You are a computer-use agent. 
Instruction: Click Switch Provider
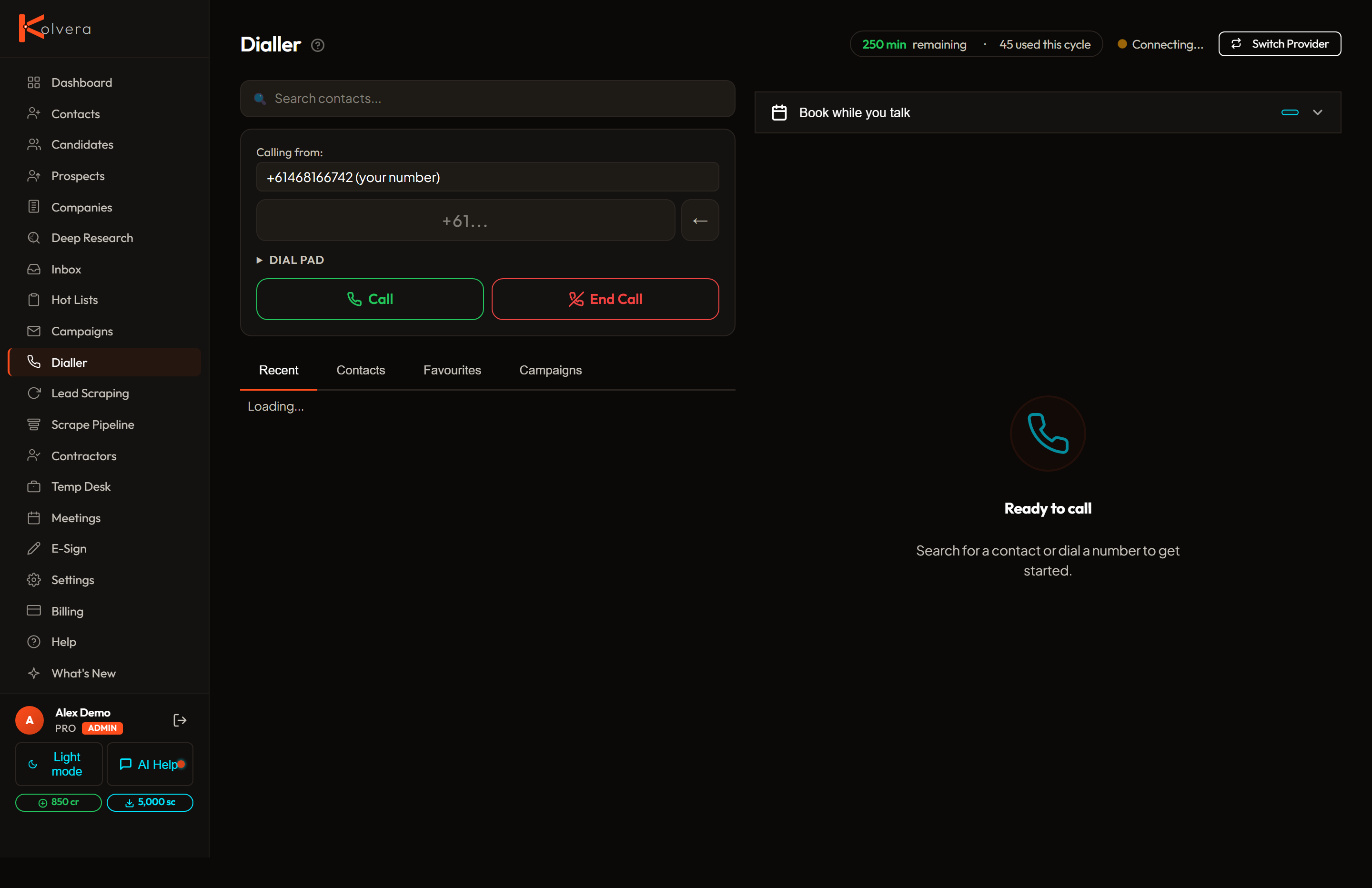(x=1280, y=44)
